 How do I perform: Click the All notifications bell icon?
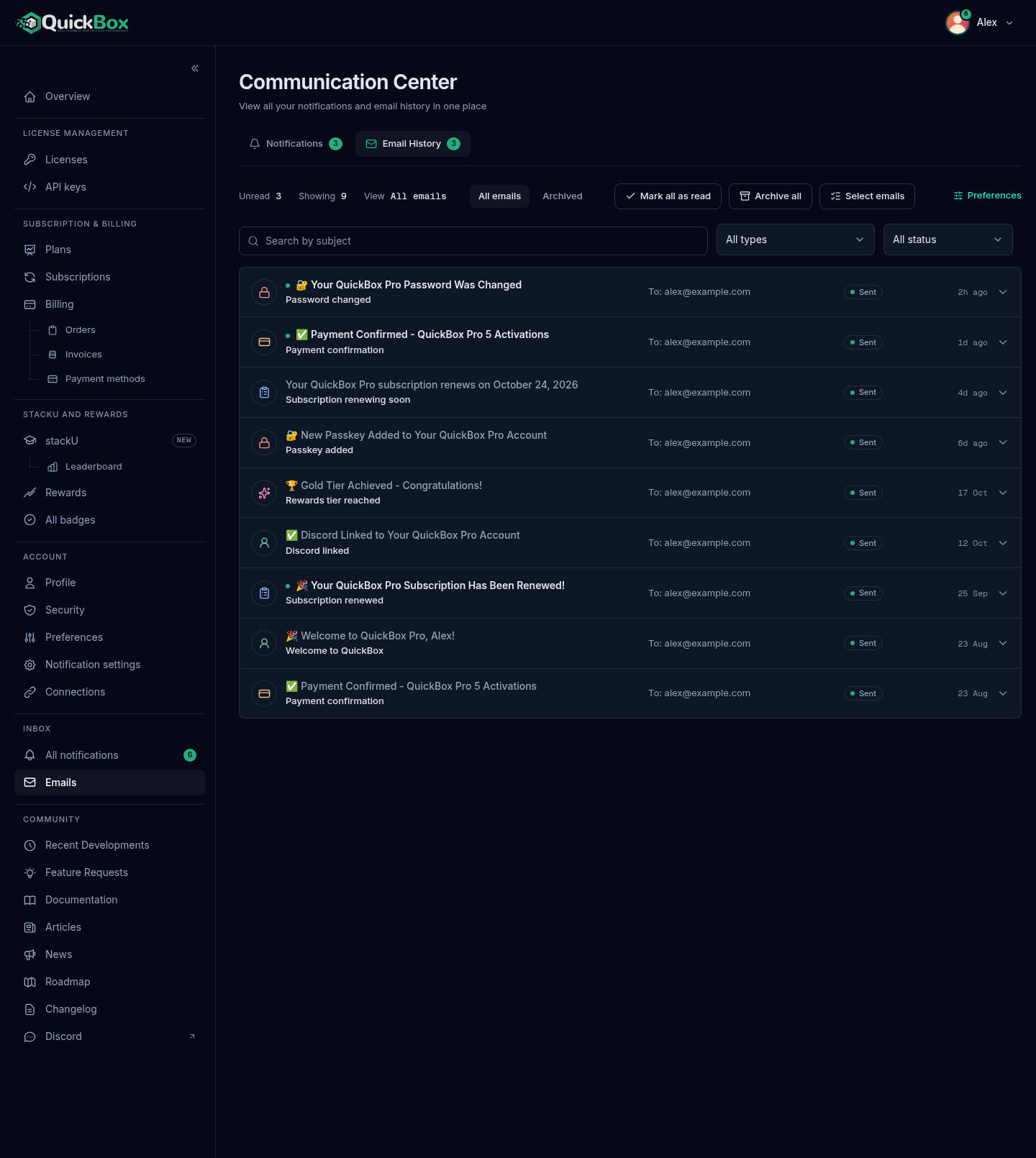29,755
